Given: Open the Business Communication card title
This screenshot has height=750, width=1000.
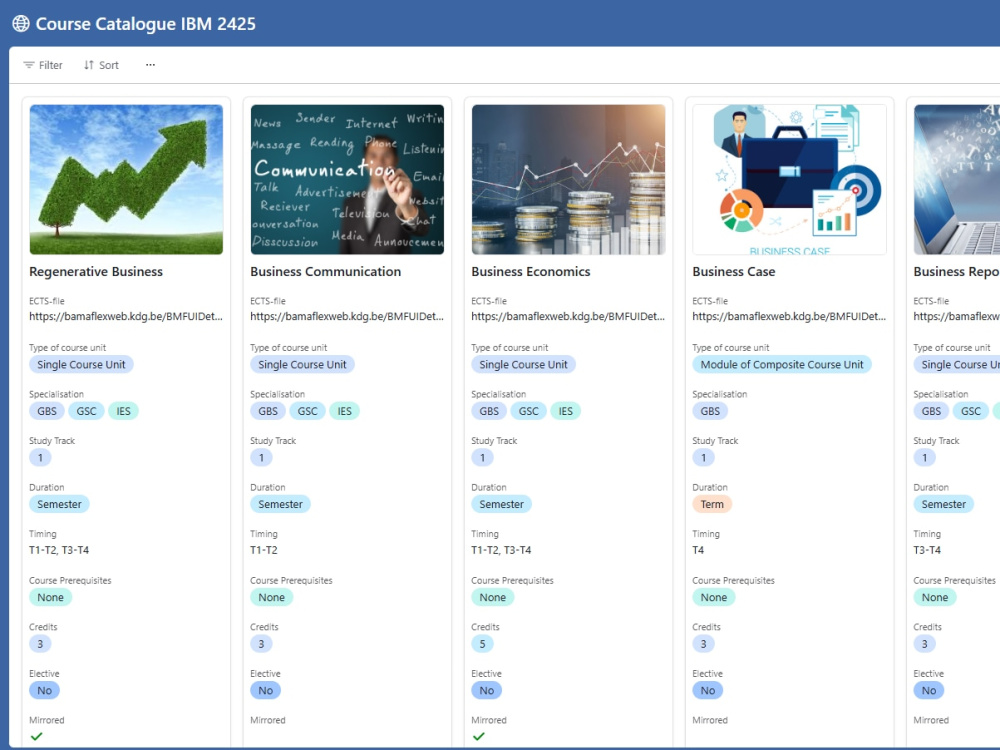Looking at the screenshot, I should (325, 272).
